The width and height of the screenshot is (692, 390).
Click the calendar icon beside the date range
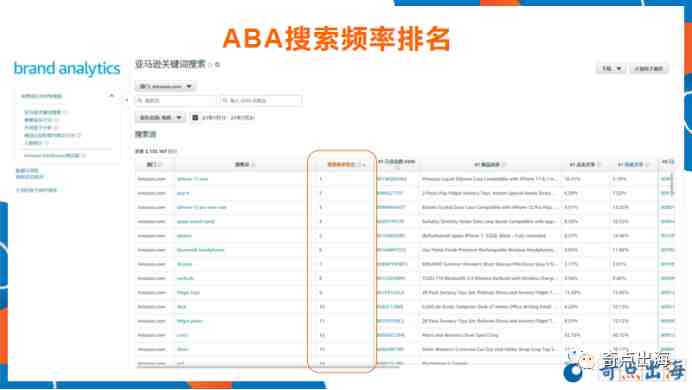[x=195, y=118]
